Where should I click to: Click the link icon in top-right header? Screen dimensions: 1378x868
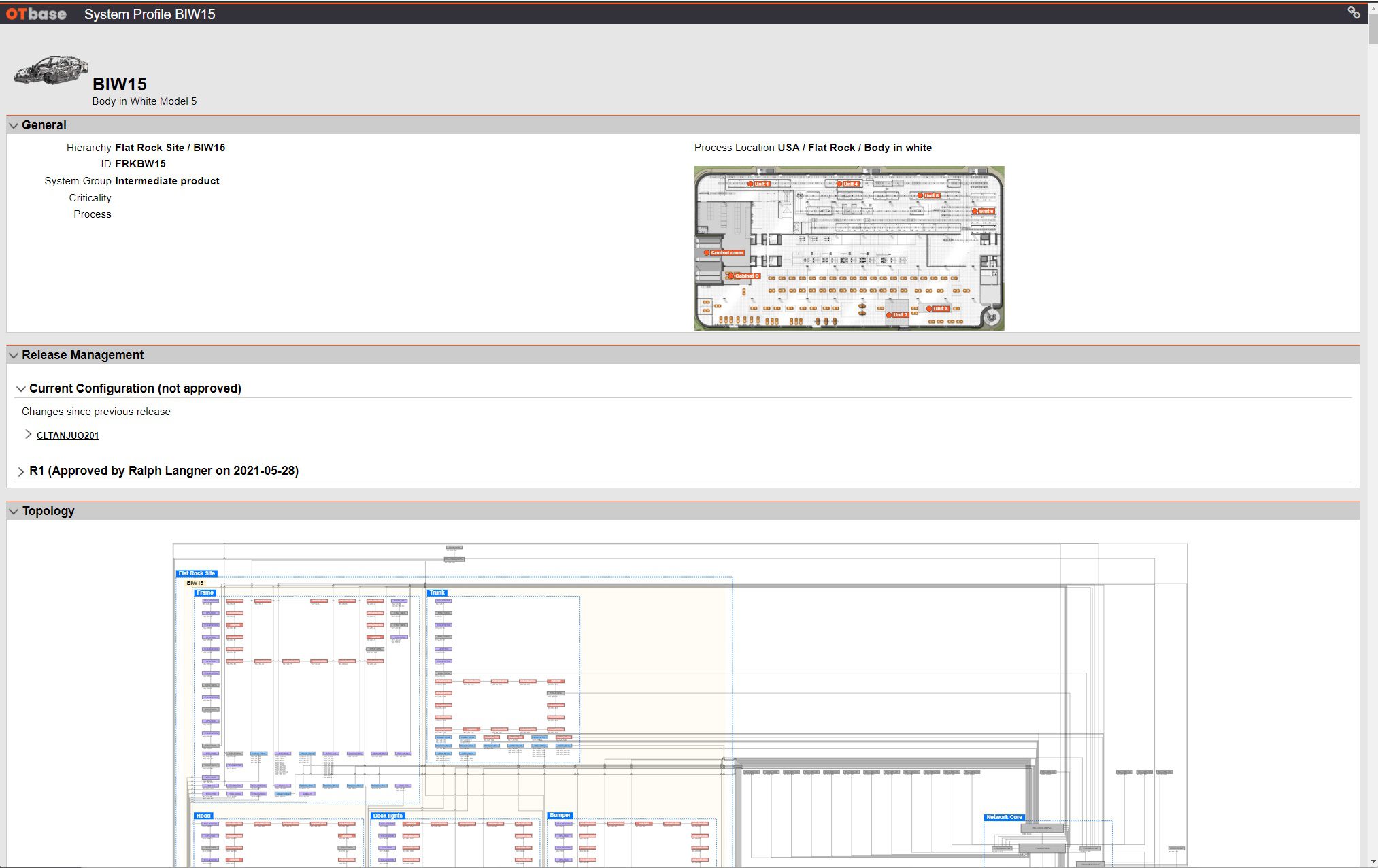1354,12
